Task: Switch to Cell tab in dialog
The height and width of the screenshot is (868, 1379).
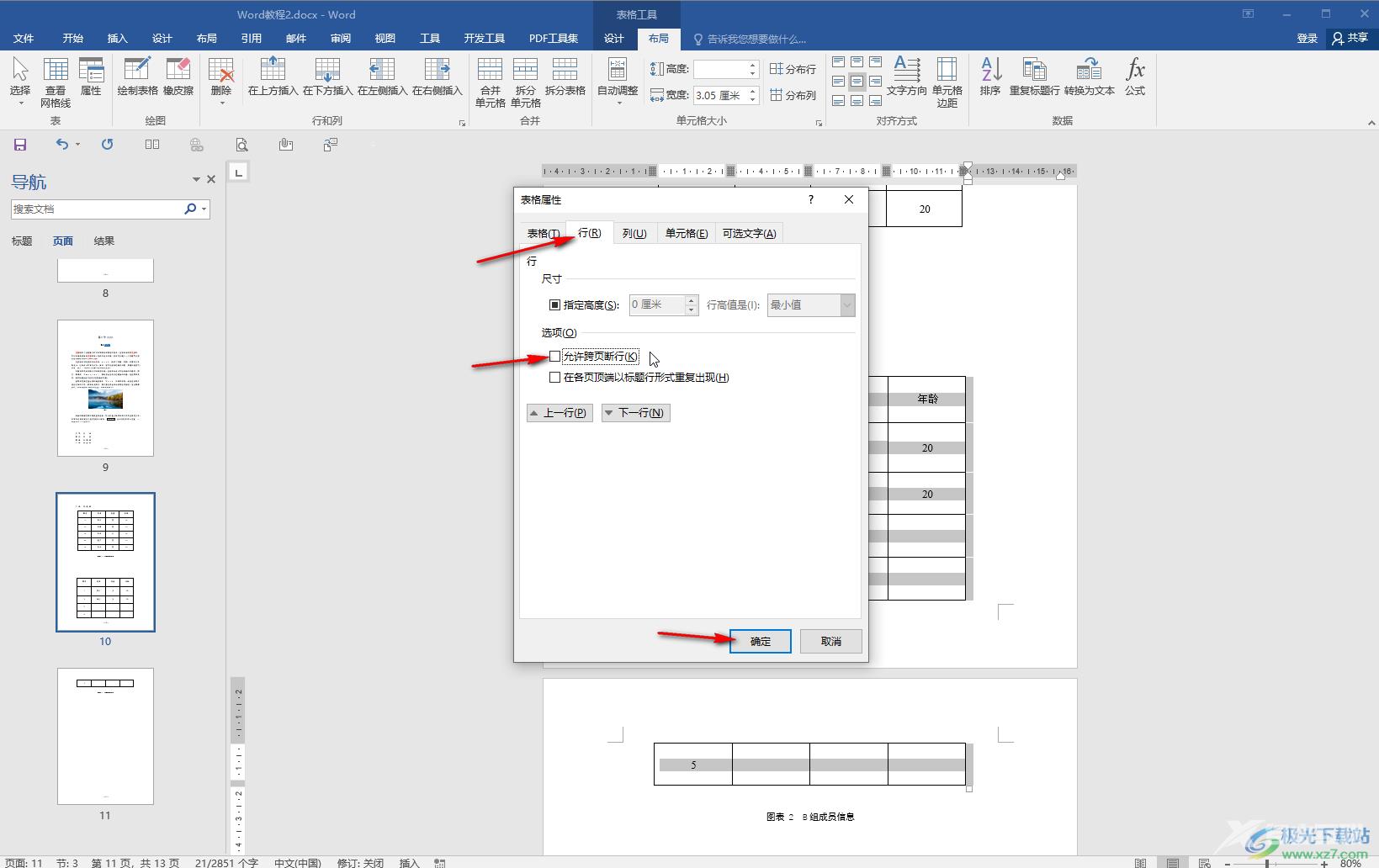Action: pyautogui.click(x=687, y=233)
